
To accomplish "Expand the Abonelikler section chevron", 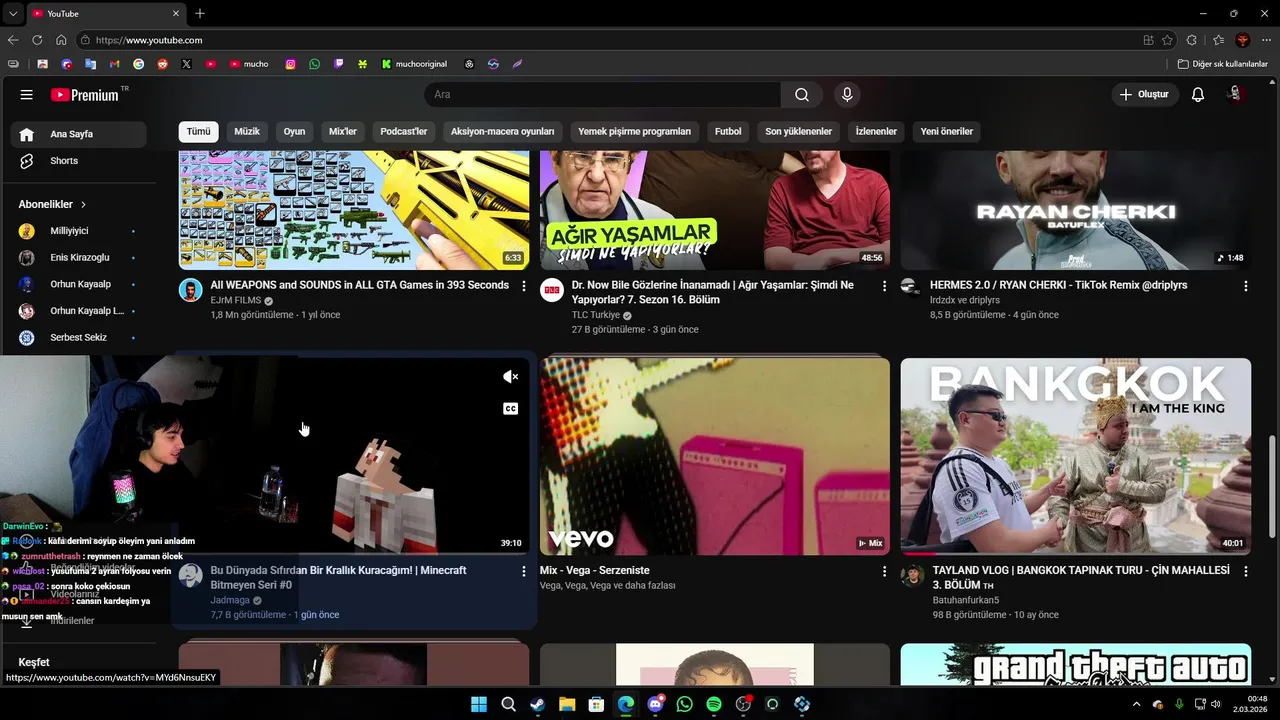I will [x=83, y=204].
